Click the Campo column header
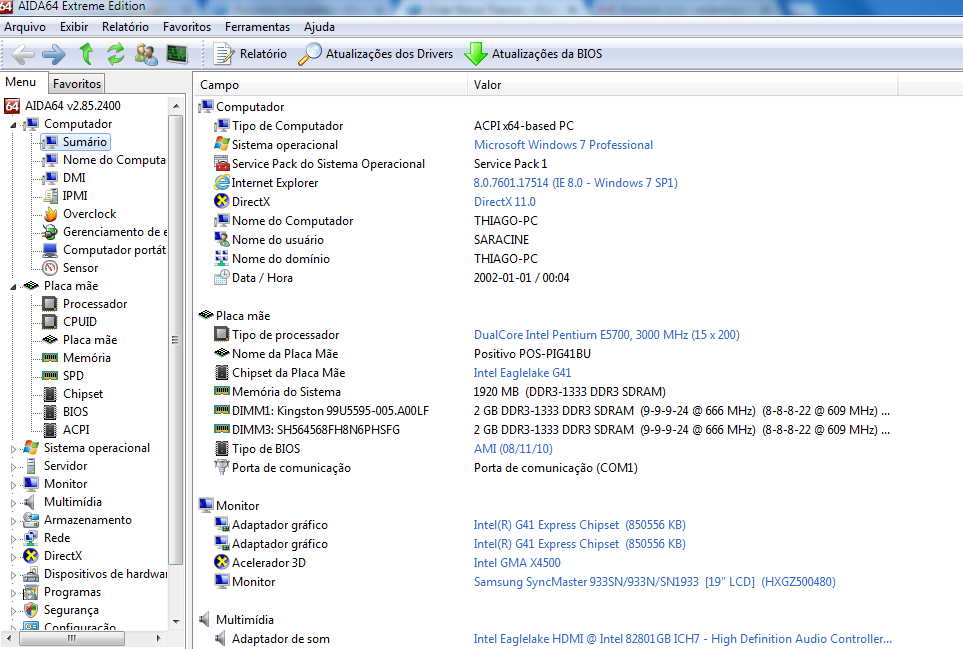This screenshot has width=963, height=649. (330, 85)
